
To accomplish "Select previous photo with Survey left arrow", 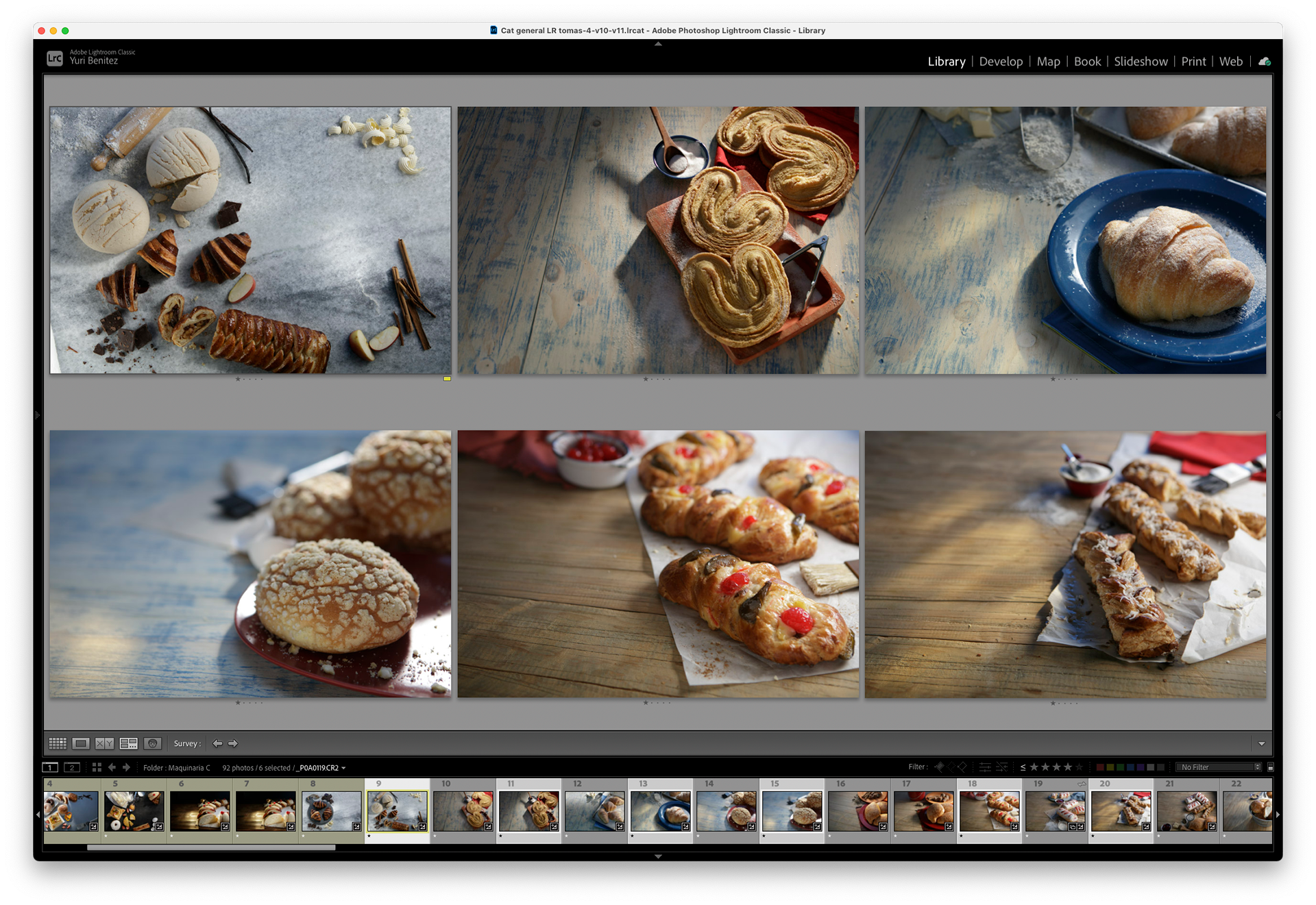I will (217, 743).
